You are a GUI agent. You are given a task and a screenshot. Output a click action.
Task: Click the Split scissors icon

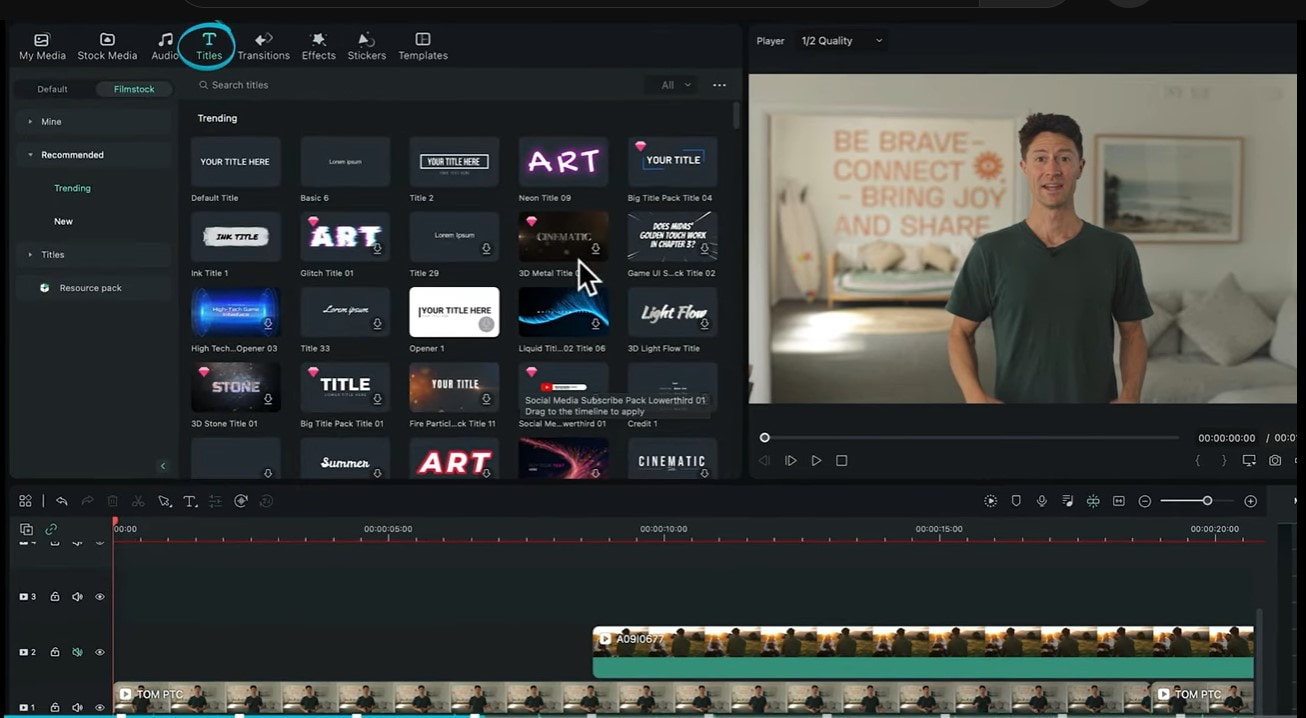pyautogui.click(x=138, y=501)
